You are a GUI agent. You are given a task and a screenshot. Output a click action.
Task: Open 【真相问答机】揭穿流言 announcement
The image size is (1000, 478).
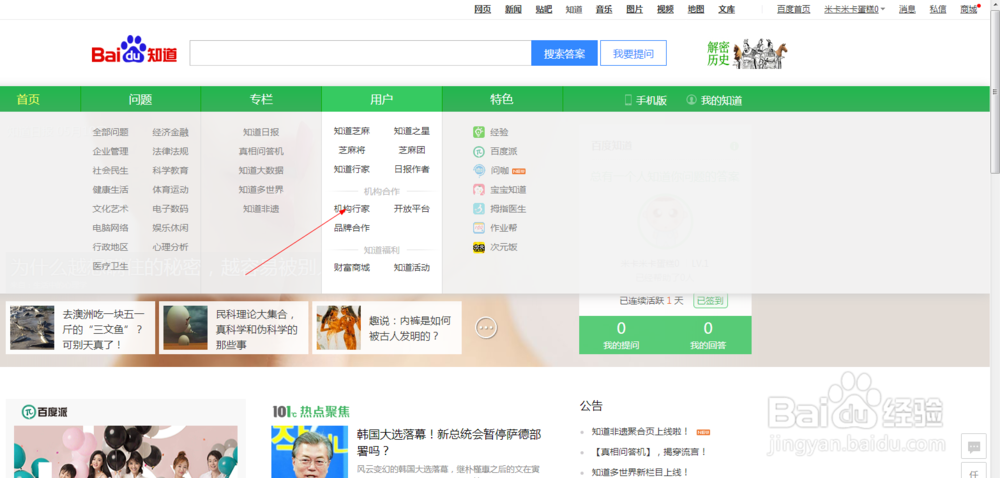(649, 451)
